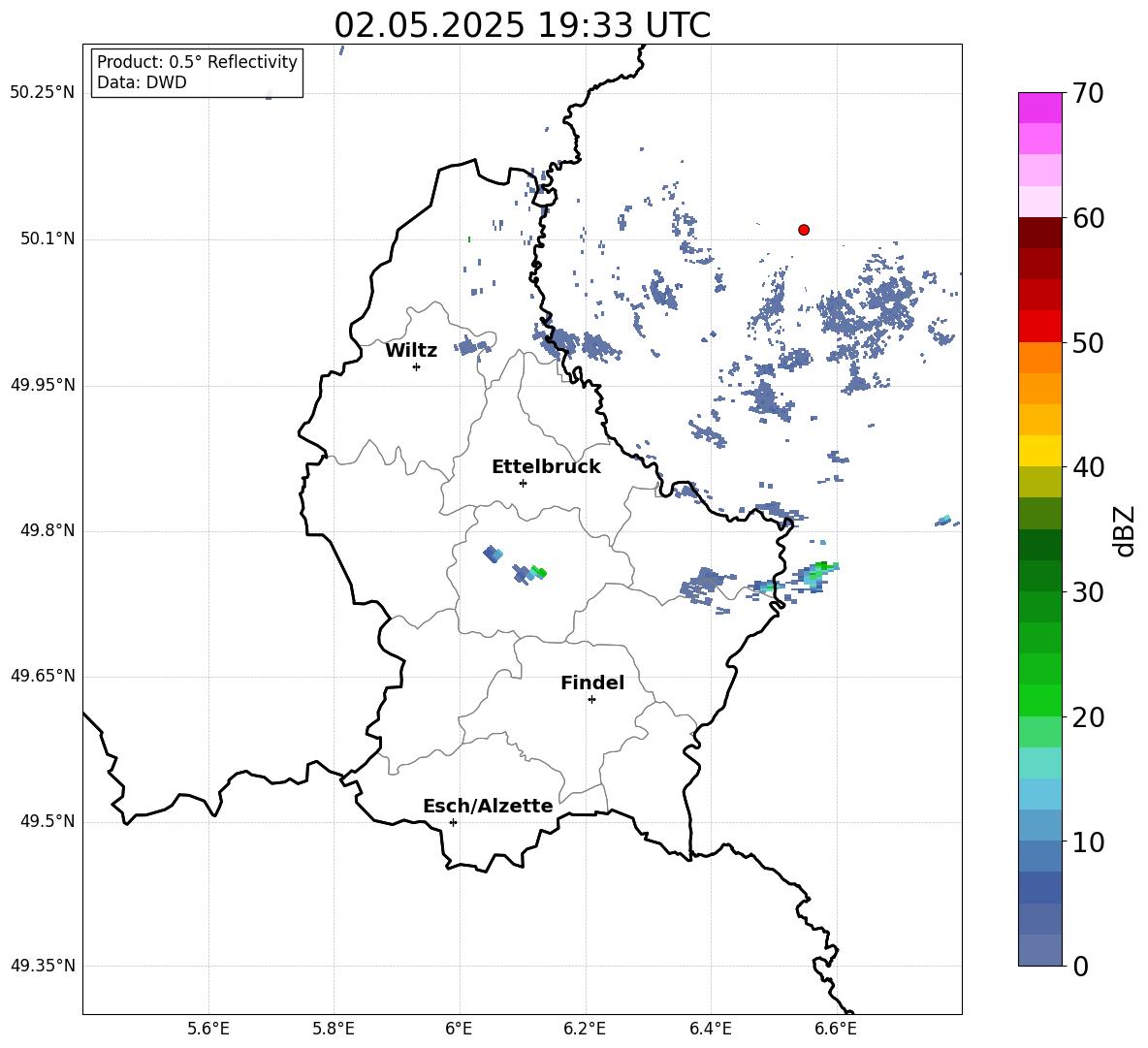Click the dark green colorbar segment above 30
Viewport: 1148px width, 1048px height.
1040,576
